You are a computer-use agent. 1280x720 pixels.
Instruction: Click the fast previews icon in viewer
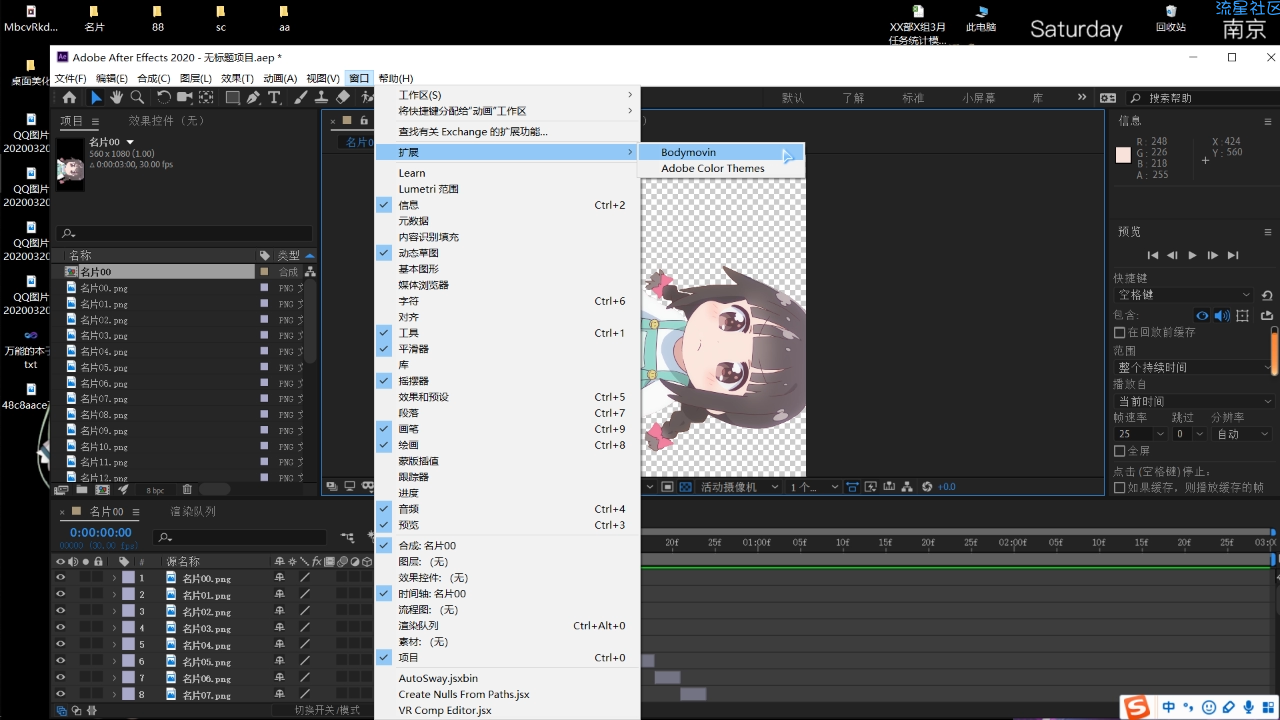coord(870,487)
